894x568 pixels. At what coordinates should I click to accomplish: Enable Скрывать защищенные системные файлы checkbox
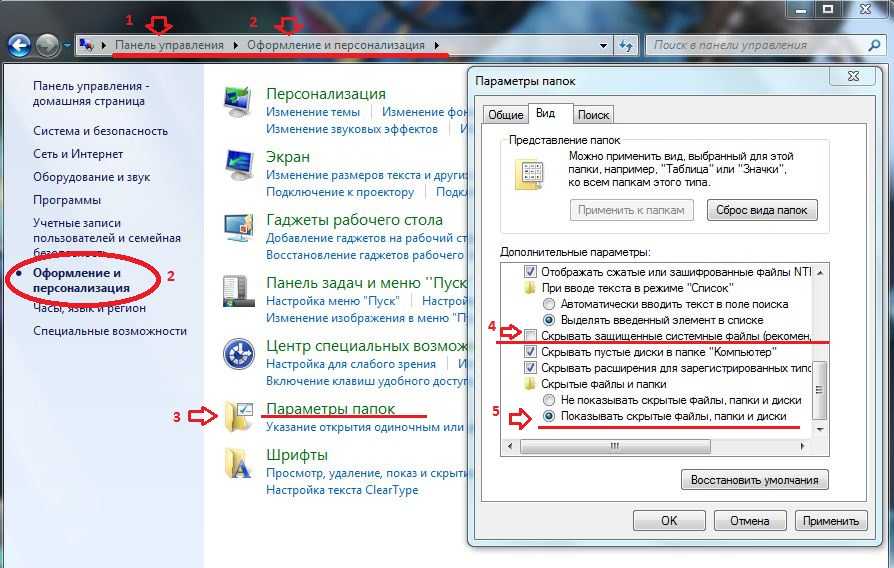(x=530, y=335)
